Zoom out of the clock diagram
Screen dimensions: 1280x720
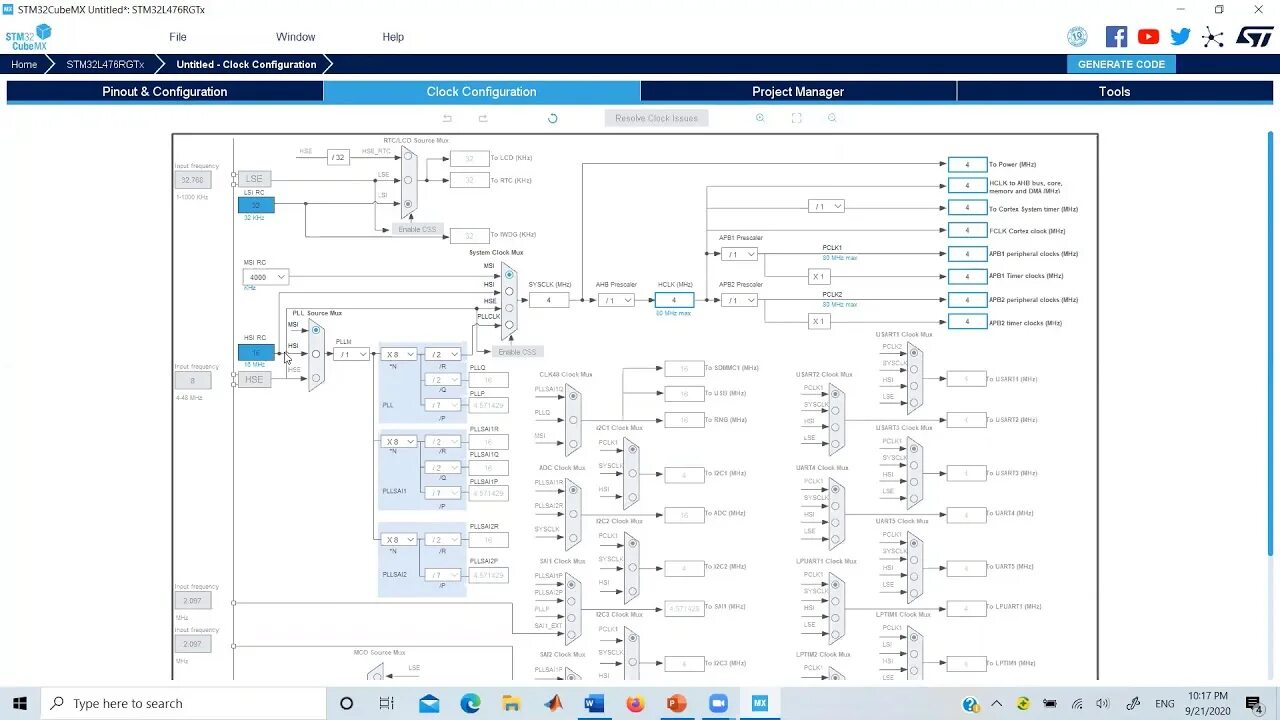(832, 118)
